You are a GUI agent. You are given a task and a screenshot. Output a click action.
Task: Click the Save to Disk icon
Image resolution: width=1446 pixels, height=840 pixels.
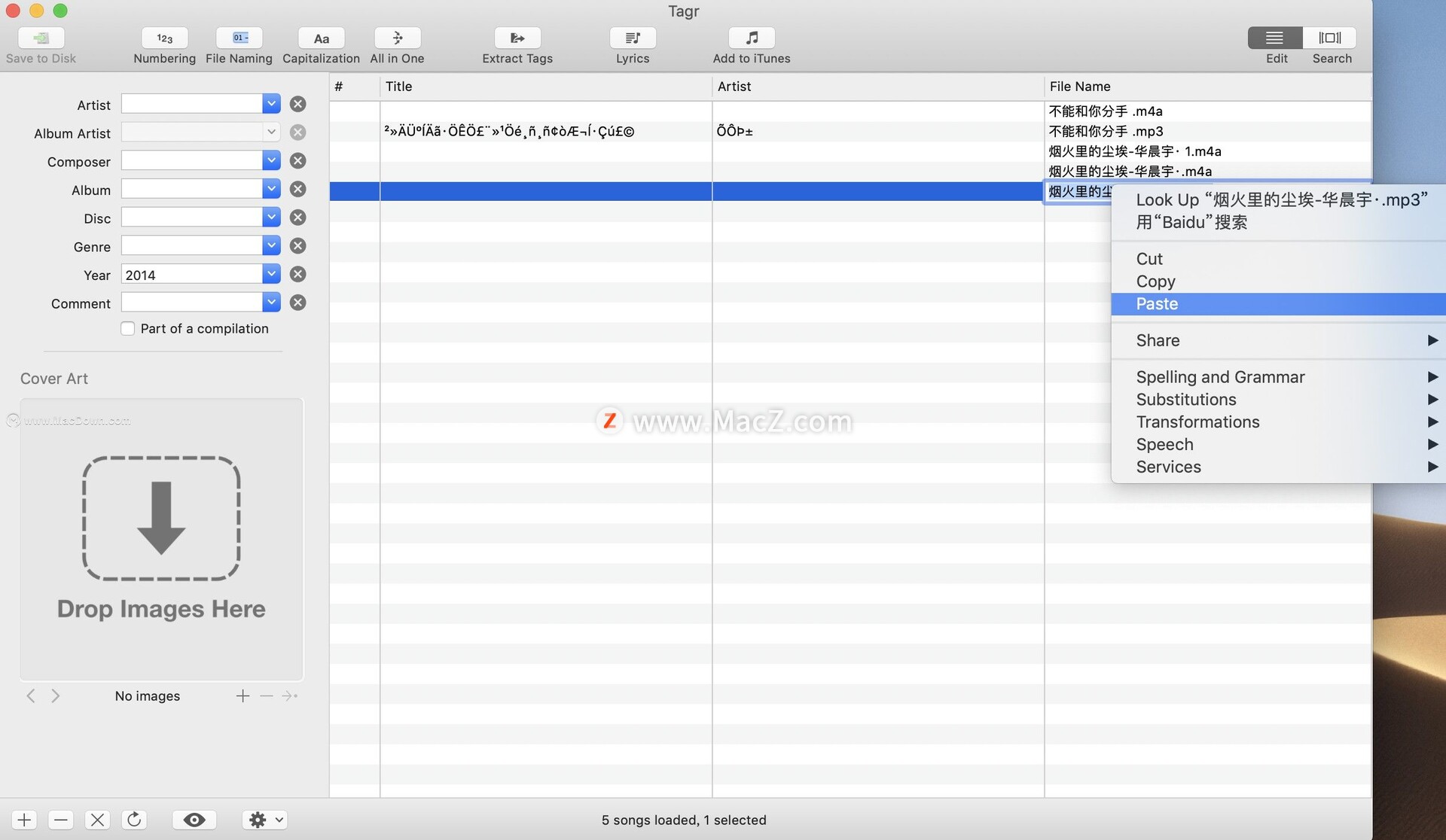coord(40,37)
